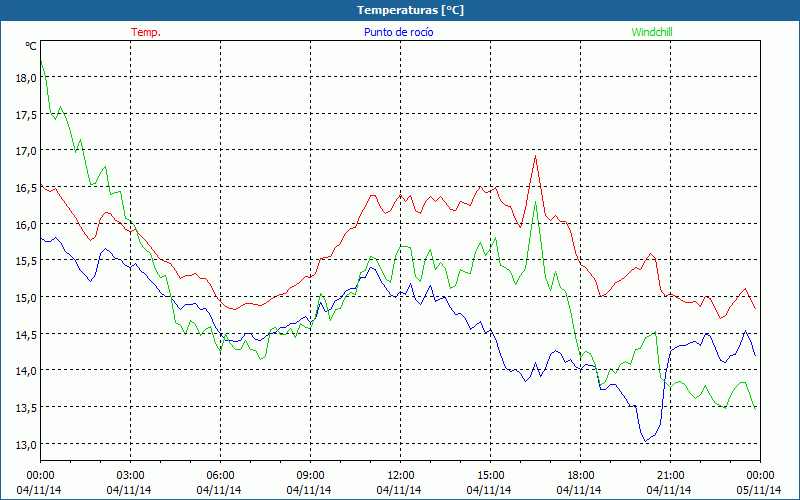This screenshot has width=800, height=500.
Task: Click the 17,5 y-axis value
Action: pyautogui.click(x=27, y=114)
